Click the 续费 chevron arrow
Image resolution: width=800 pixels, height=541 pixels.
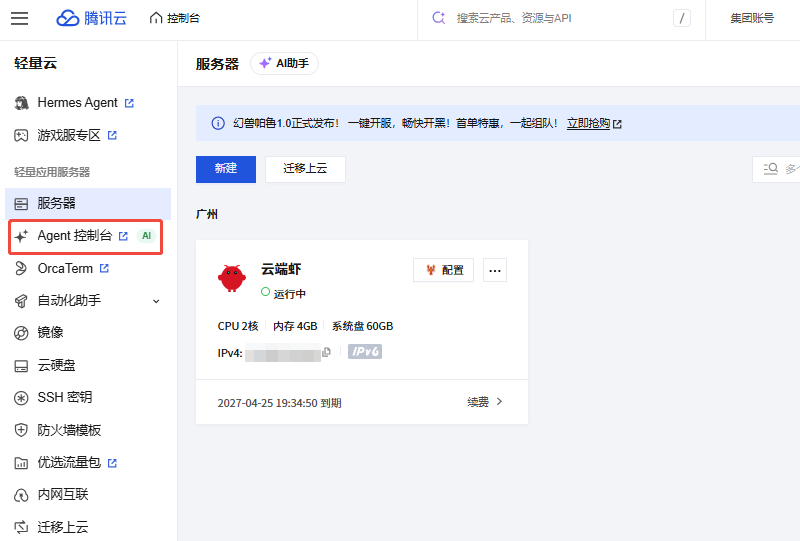click(x=499, y=402)
